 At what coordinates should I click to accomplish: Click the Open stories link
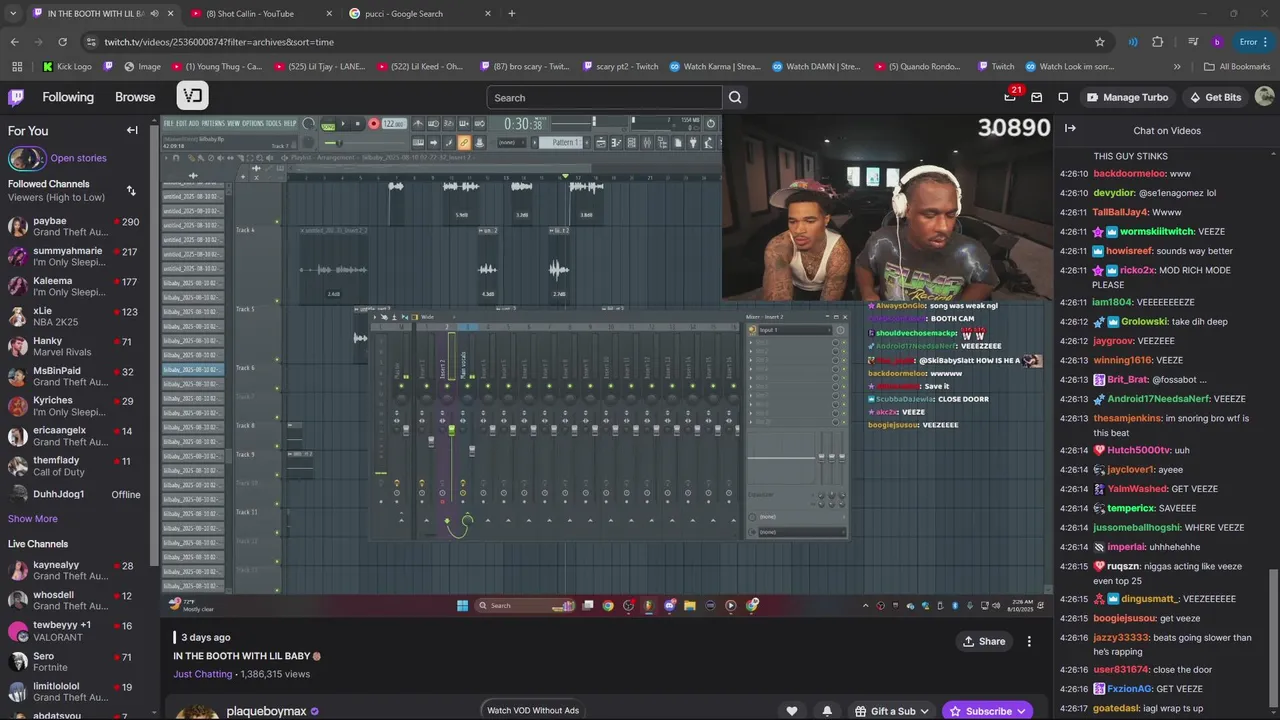[x=78, y=158]
